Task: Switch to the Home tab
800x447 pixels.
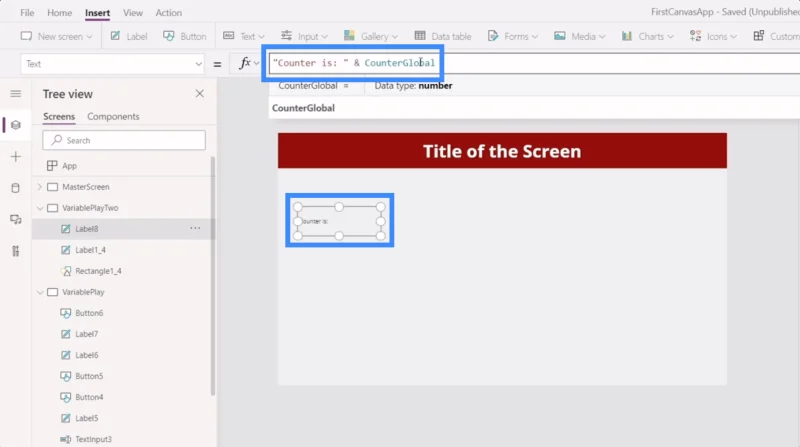Action: click(x=59, y=13)
